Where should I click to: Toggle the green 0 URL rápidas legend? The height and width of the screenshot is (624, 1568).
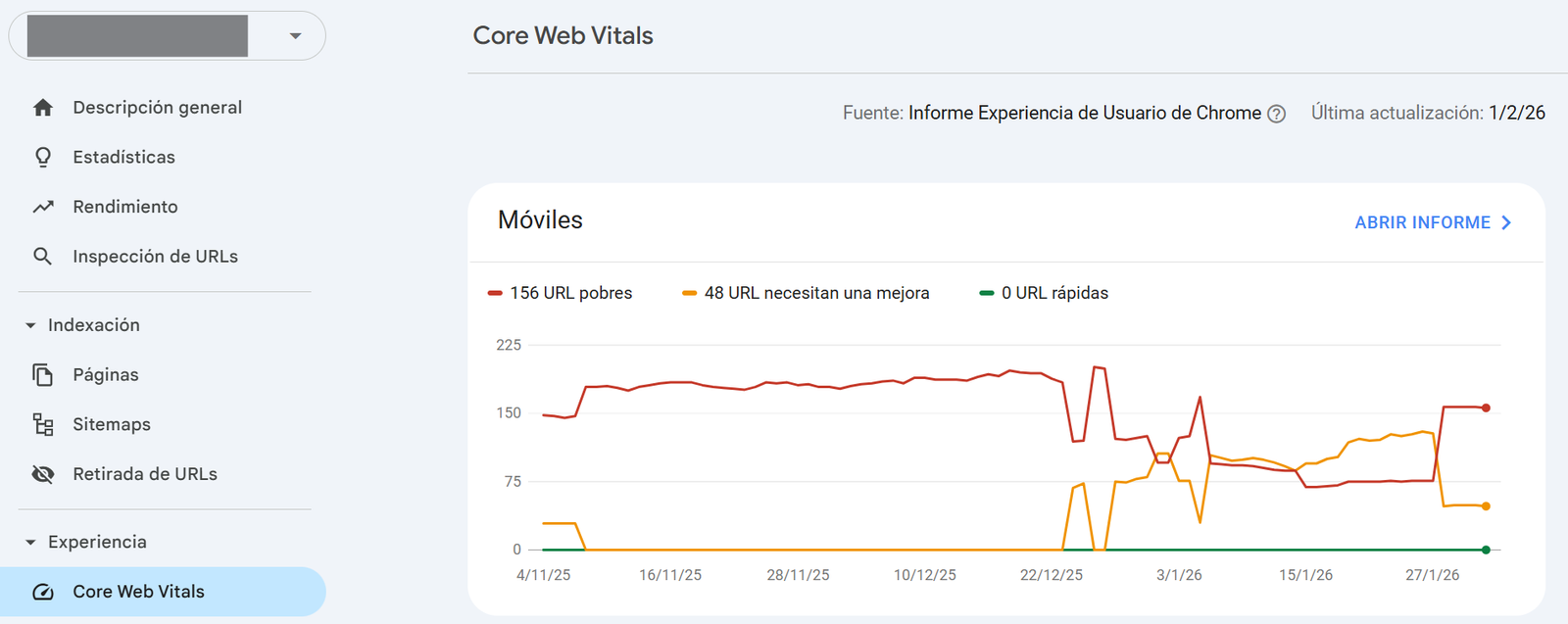(x=1044, y=293)
